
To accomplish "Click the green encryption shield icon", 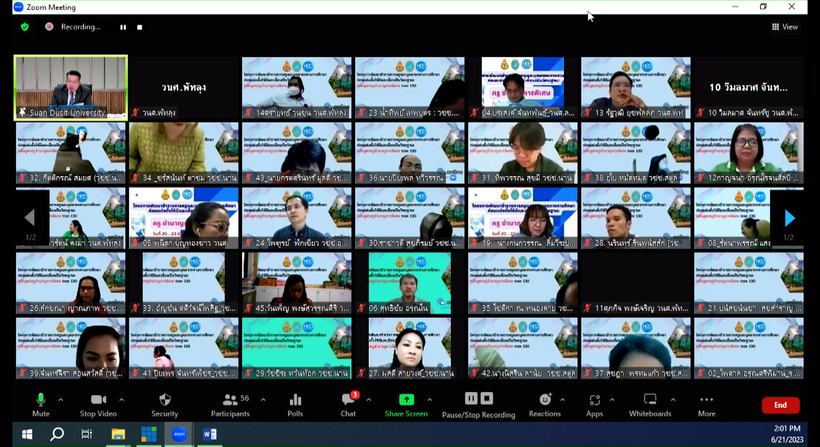I will (x=25, y=27).
